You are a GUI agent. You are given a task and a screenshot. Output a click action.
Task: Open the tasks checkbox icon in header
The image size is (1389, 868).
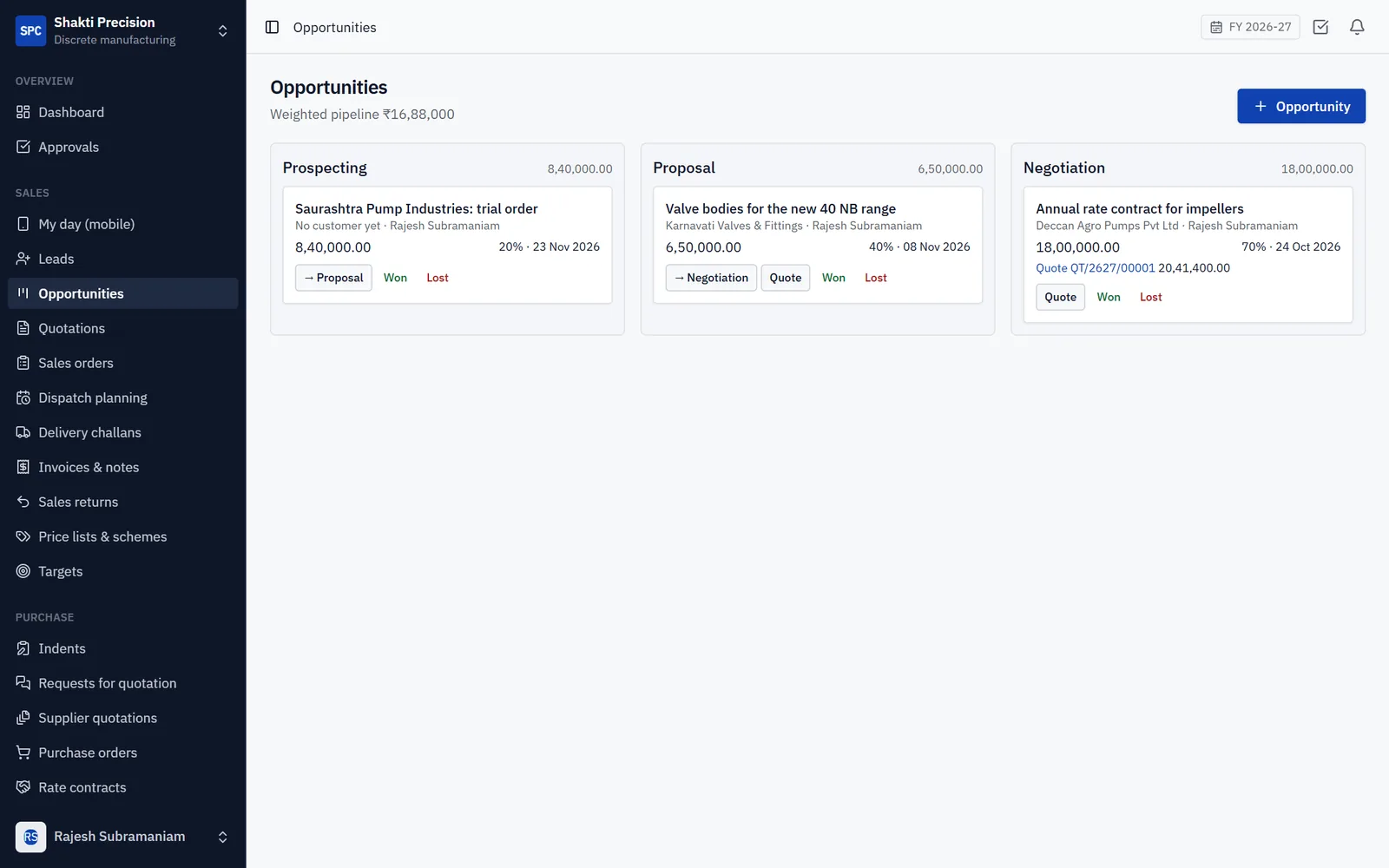click(1320, 27)
